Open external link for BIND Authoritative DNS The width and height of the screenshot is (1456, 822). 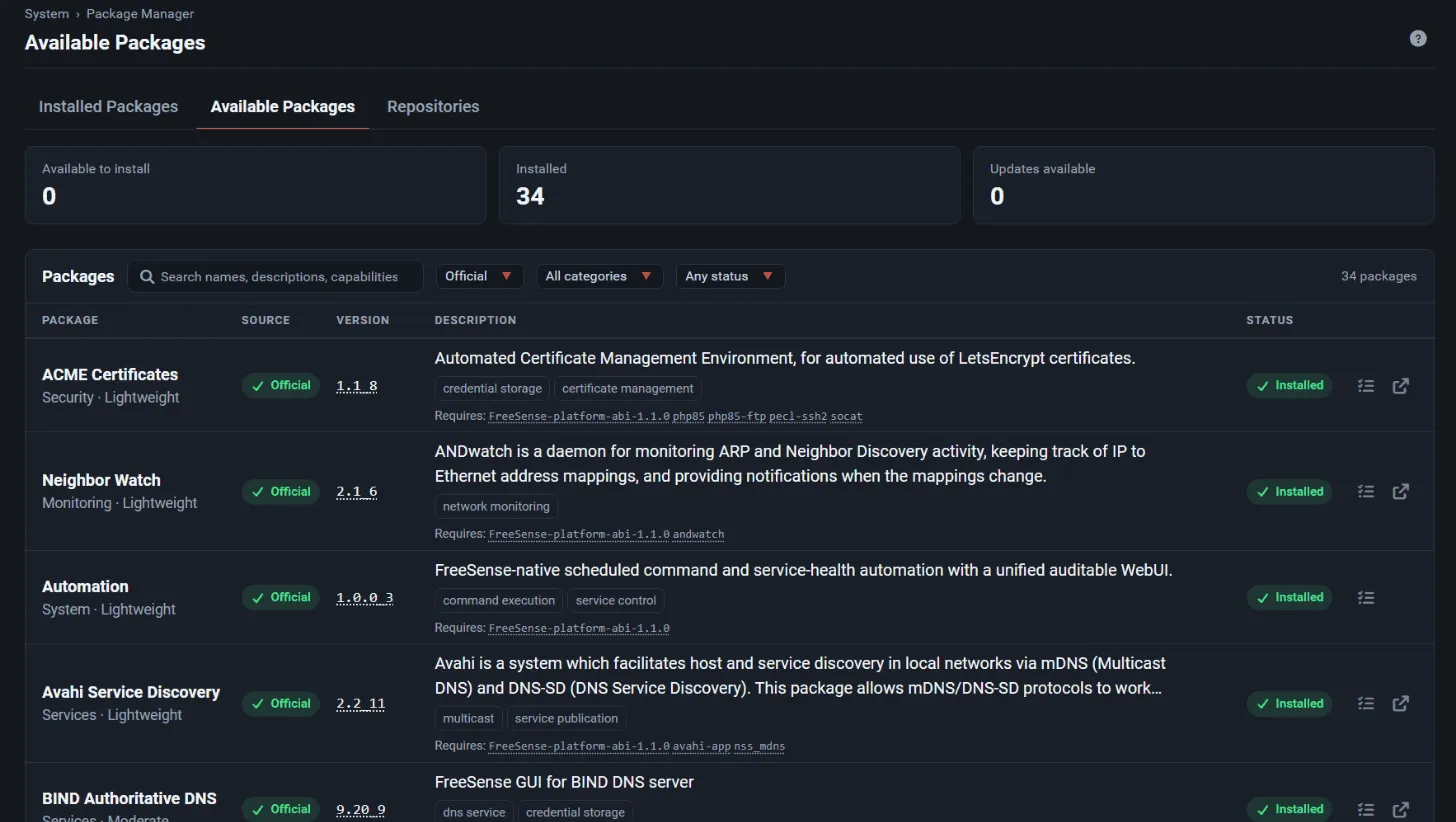point(1401,809)
